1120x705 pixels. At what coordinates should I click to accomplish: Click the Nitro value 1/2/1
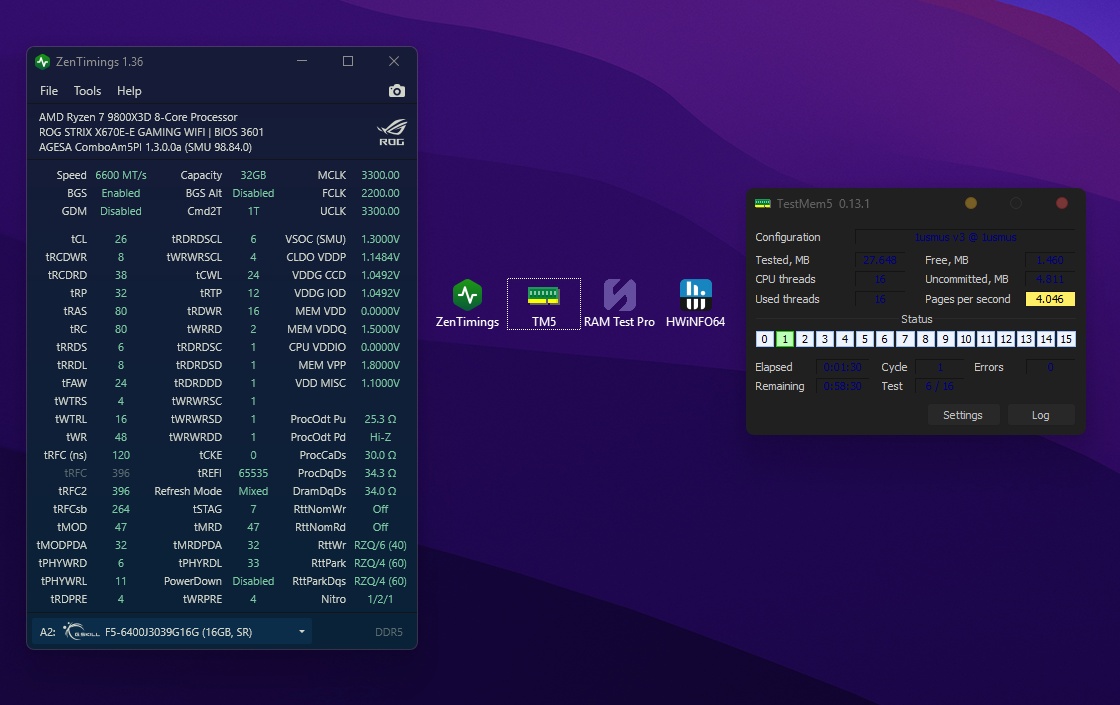tap(380, 599)
